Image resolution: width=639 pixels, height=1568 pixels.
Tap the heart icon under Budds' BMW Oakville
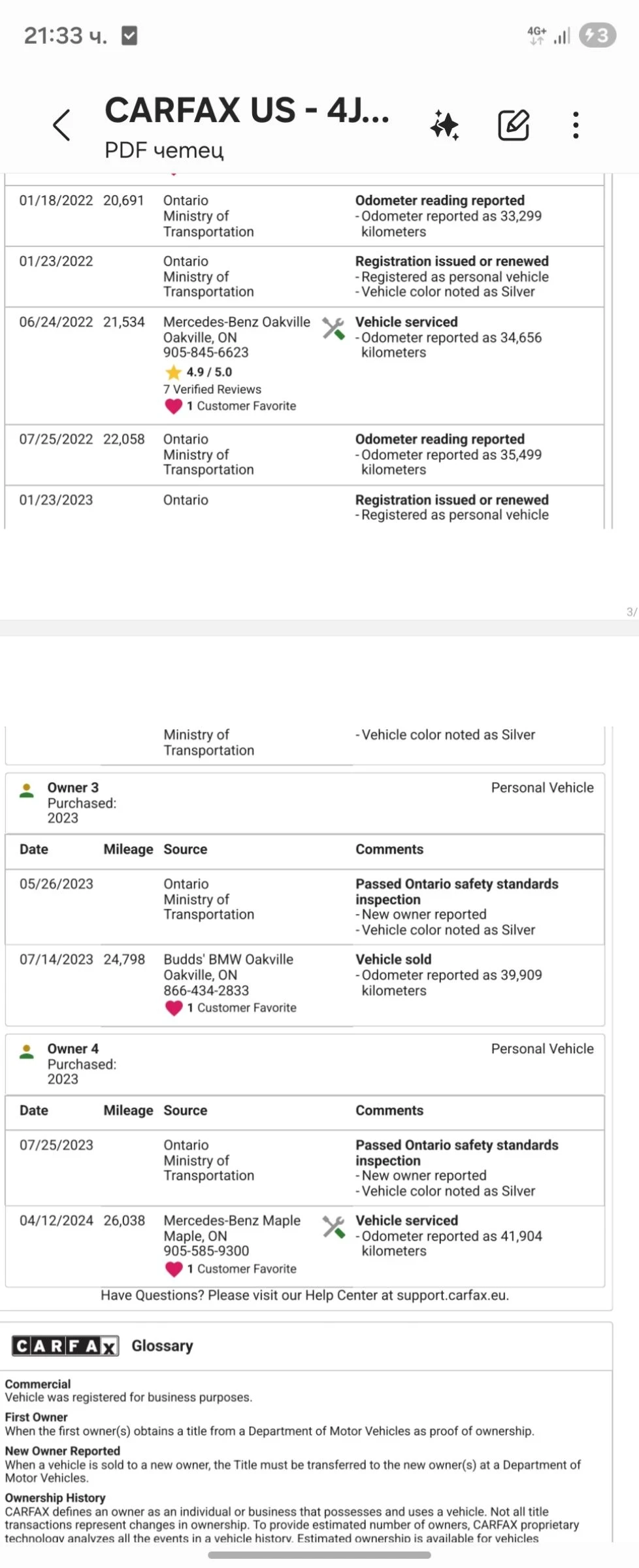point(174,1008)
